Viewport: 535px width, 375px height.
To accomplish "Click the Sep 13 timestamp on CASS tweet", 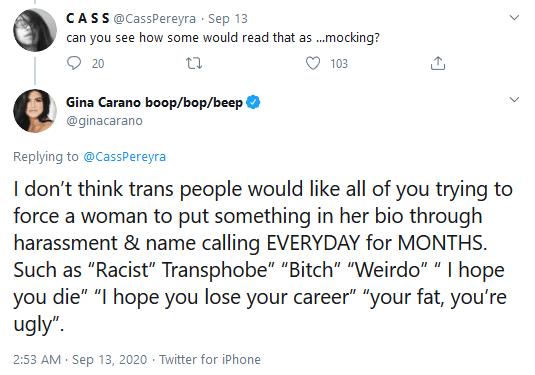I will pos(228,19).
